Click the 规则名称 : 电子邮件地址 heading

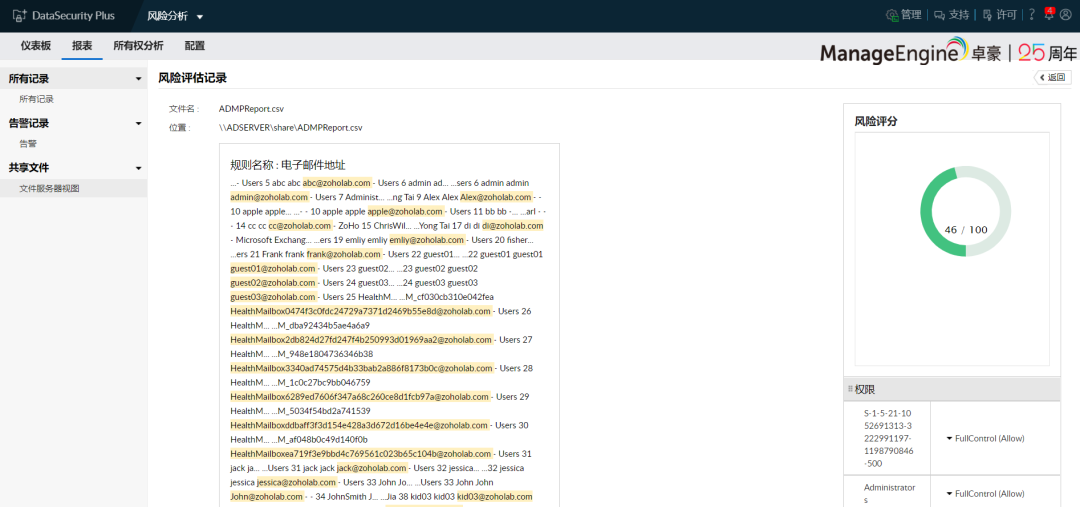click(x=288, y=165)
